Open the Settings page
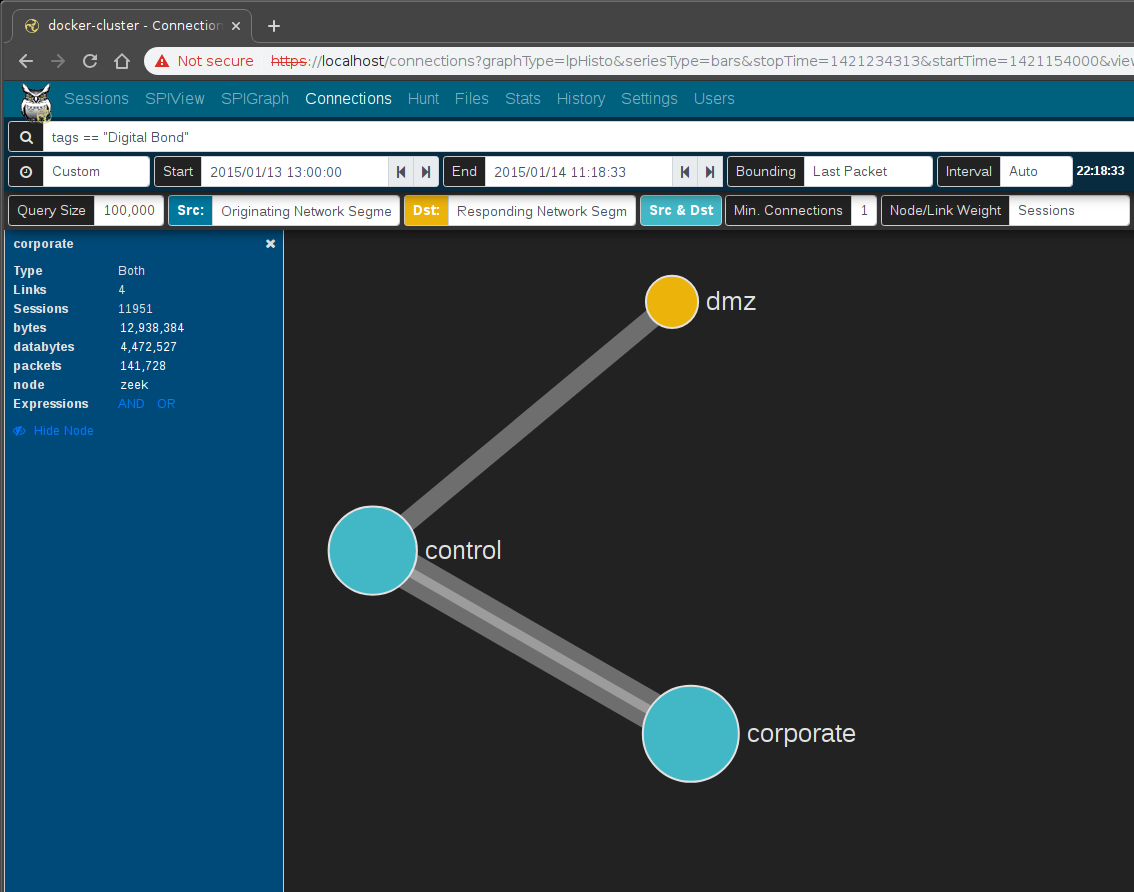The width and height of the screenshot is (1134, 892). click(x=649, y=98)
